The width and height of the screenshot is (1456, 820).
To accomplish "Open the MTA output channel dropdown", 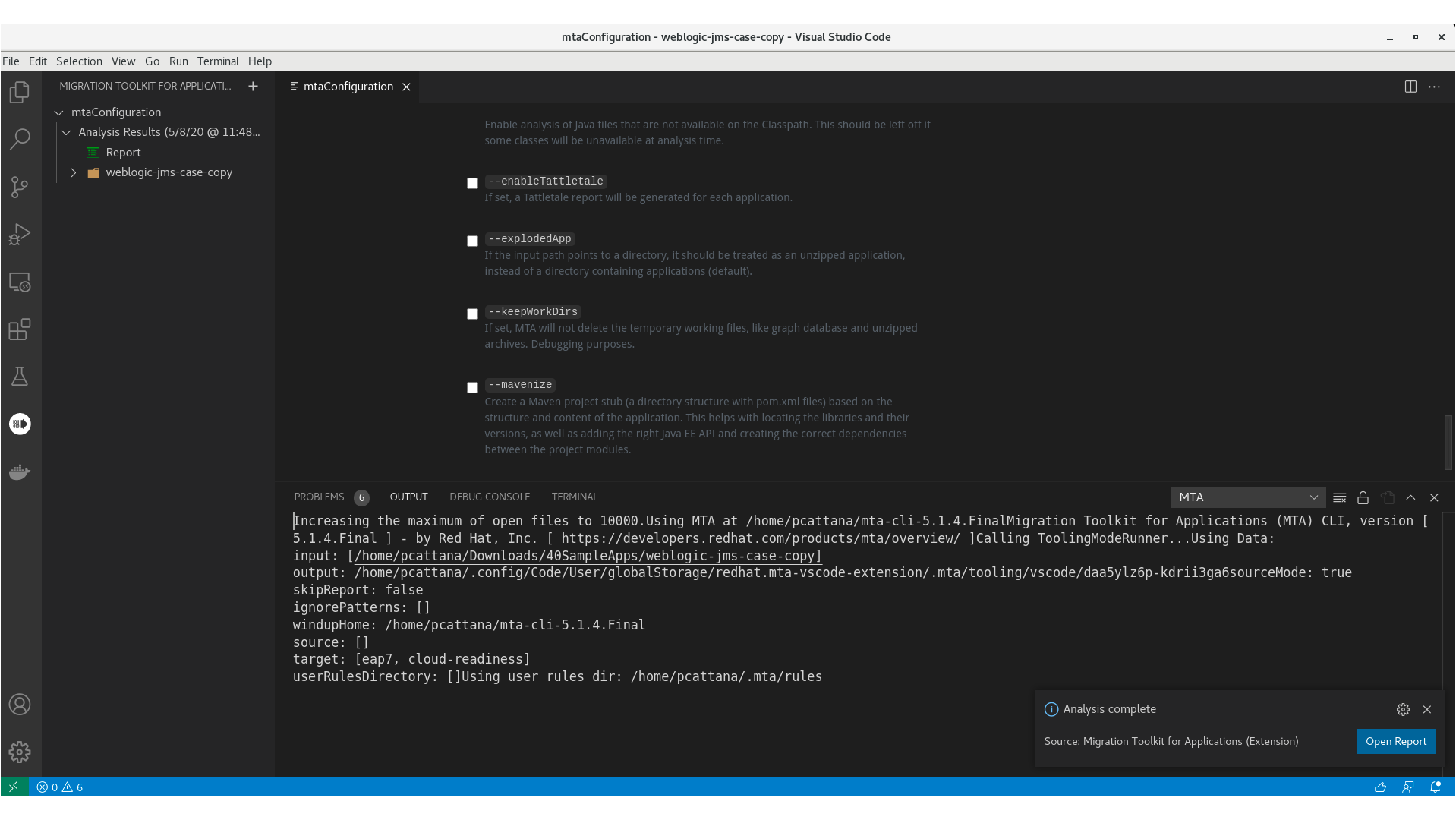I will pyautogui.click(x=1248, y=497).
